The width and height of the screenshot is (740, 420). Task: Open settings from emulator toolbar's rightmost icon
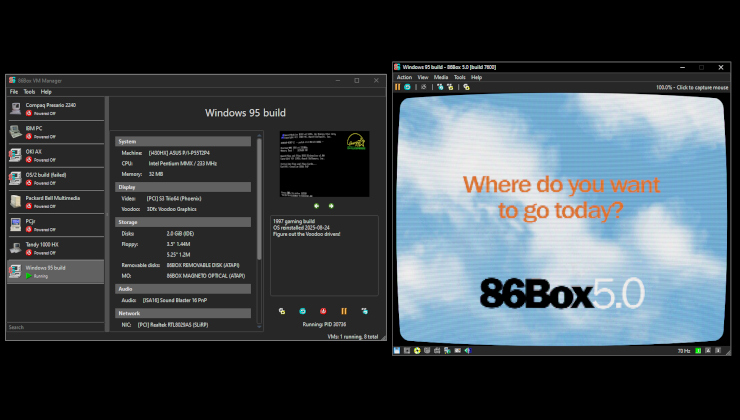coord(467,87)
